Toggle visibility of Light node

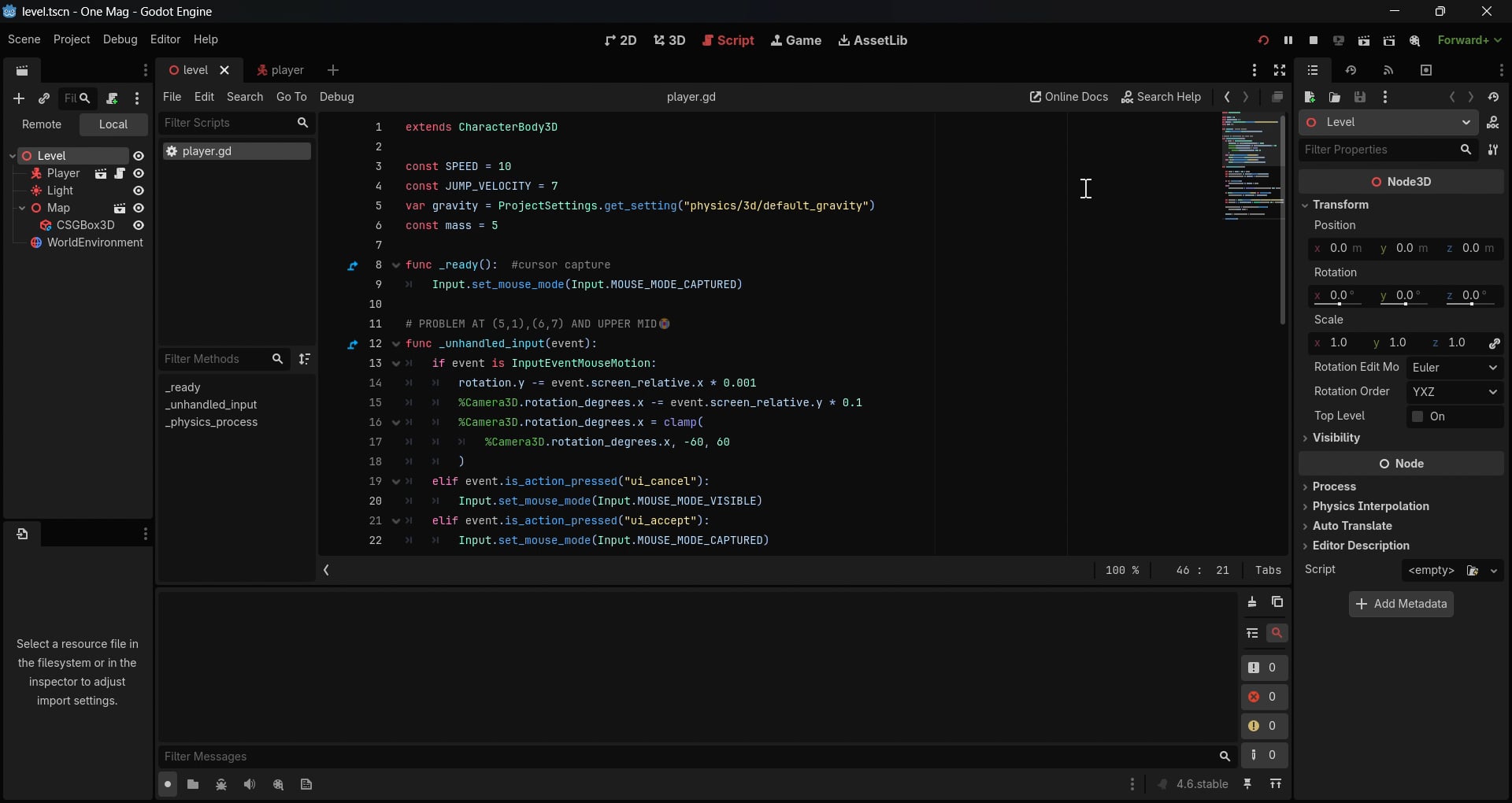139,191
